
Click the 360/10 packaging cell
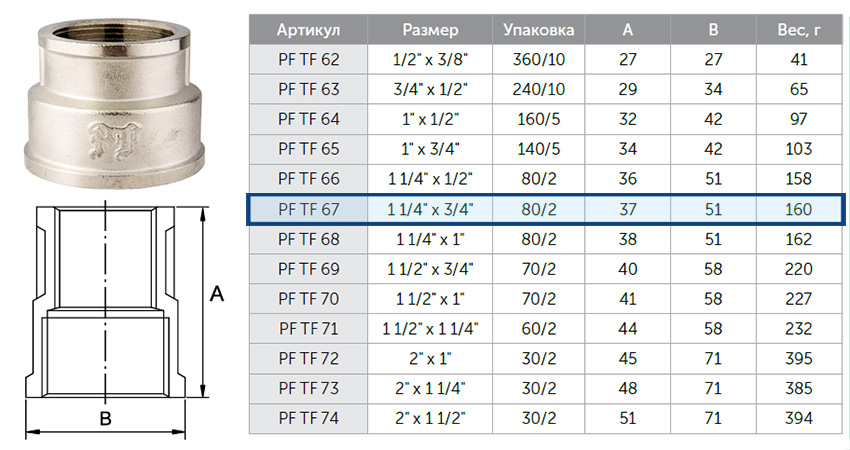click(538, 59)
